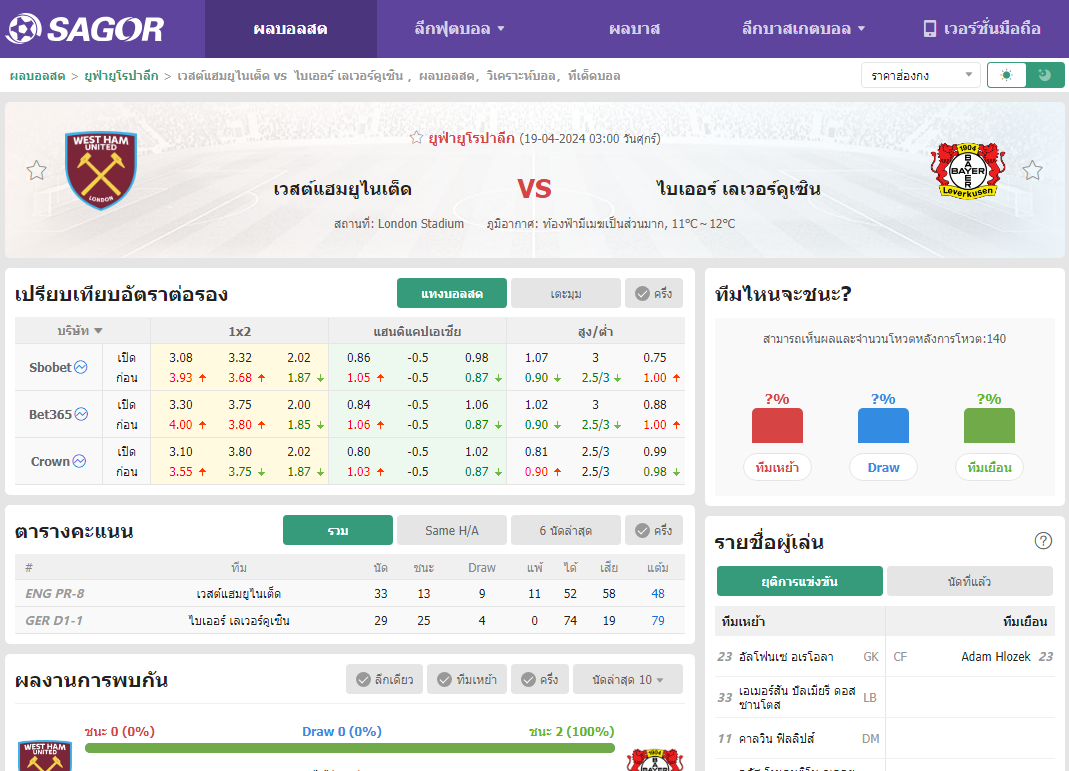The width and height of the screenshot is (1069, 771).
Task: Click Sbobet current home odds 3.93
Action: pyautogui.click(x=181, y=377)
